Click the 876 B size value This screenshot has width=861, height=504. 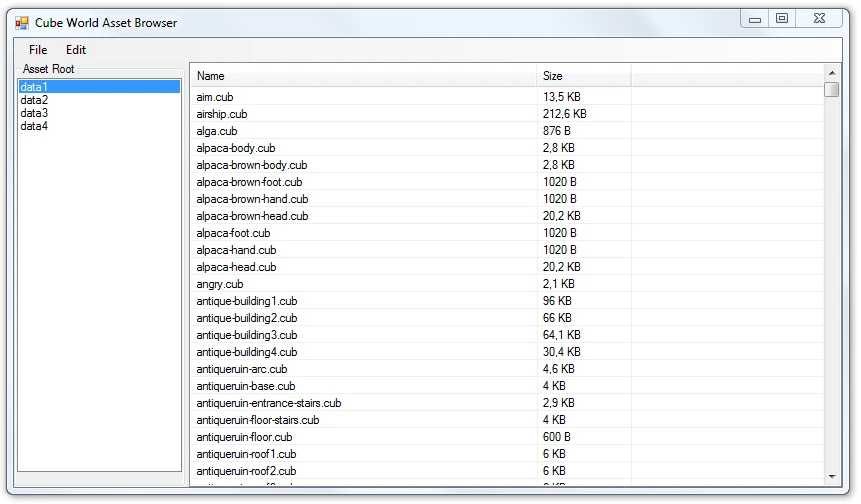tap(557, 131)
